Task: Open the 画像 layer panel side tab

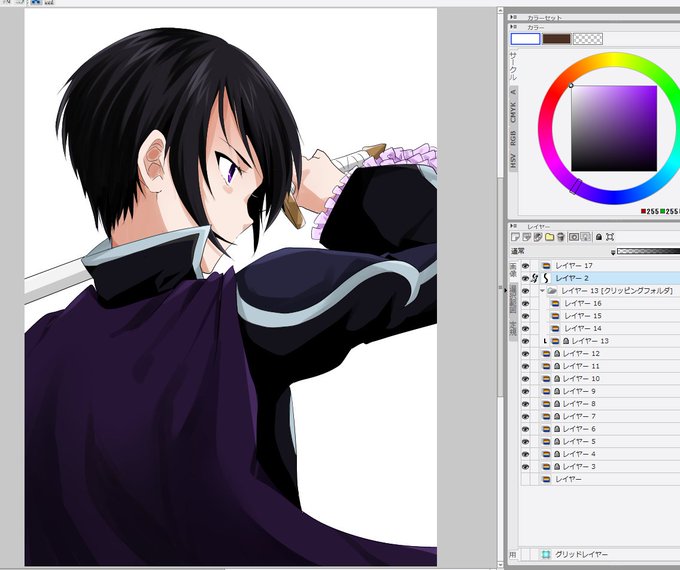Action: click(513, 270)
